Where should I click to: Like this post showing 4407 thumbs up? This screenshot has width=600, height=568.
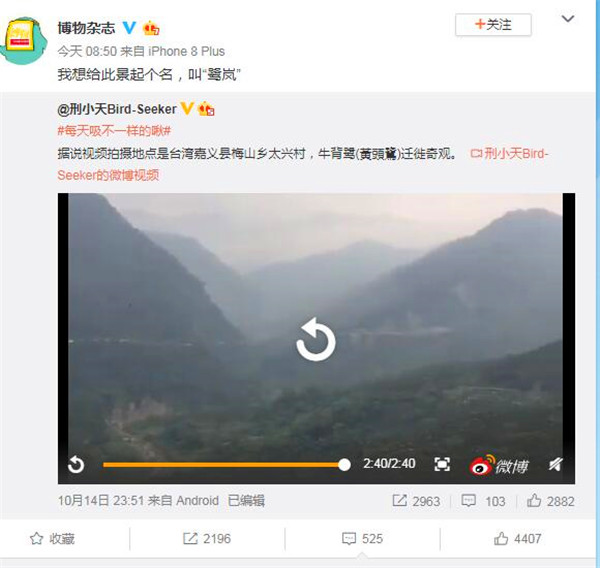tap(517, 539)
